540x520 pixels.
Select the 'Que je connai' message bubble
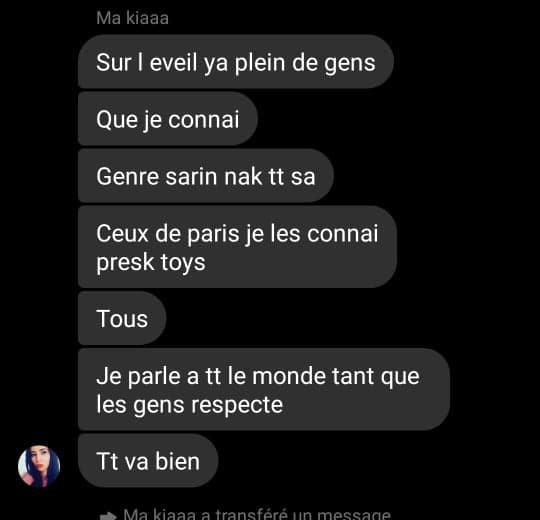click(168, 119)
